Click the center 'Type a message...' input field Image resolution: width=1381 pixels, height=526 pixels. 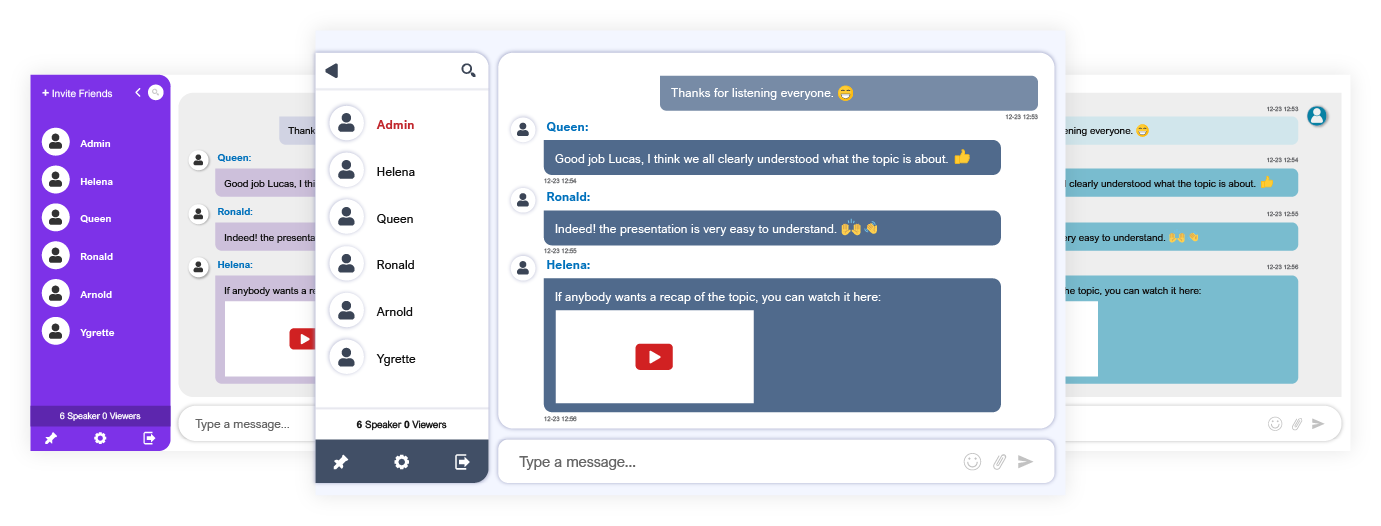click(x=730, y=462)
